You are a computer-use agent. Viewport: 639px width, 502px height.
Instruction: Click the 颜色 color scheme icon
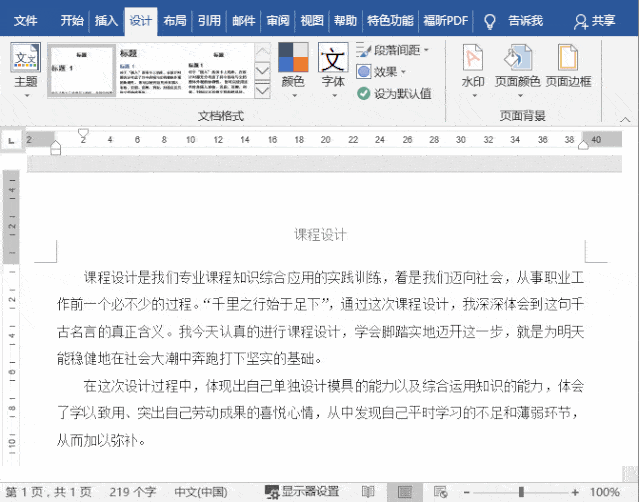point(293,57)
